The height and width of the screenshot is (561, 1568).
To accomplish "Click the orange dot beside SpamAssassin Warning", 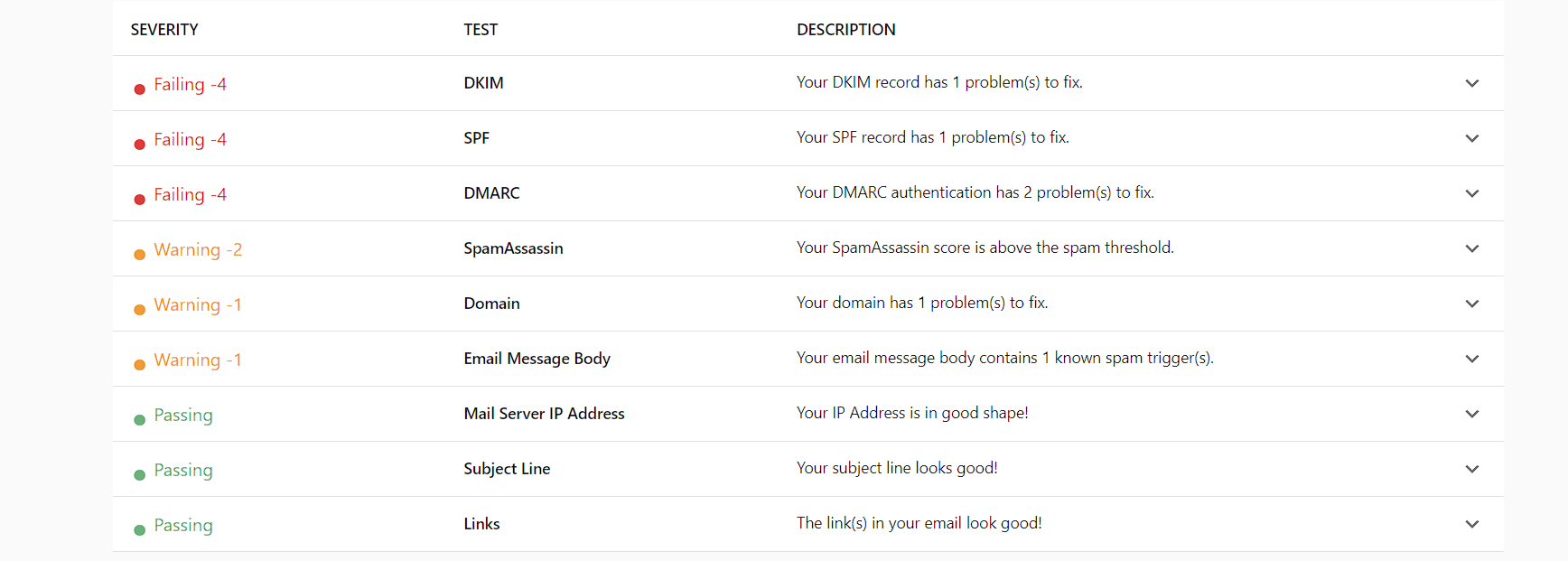I will pos(139,255).
